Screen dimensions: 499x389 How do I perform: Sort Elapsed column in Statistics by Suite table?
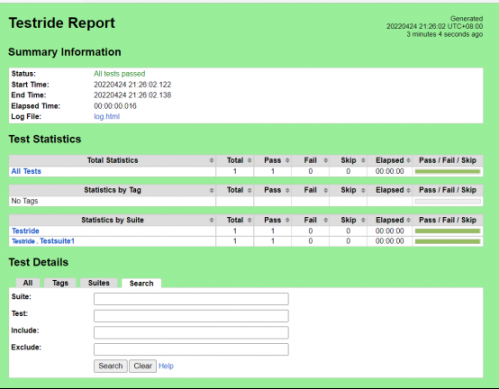408,220
